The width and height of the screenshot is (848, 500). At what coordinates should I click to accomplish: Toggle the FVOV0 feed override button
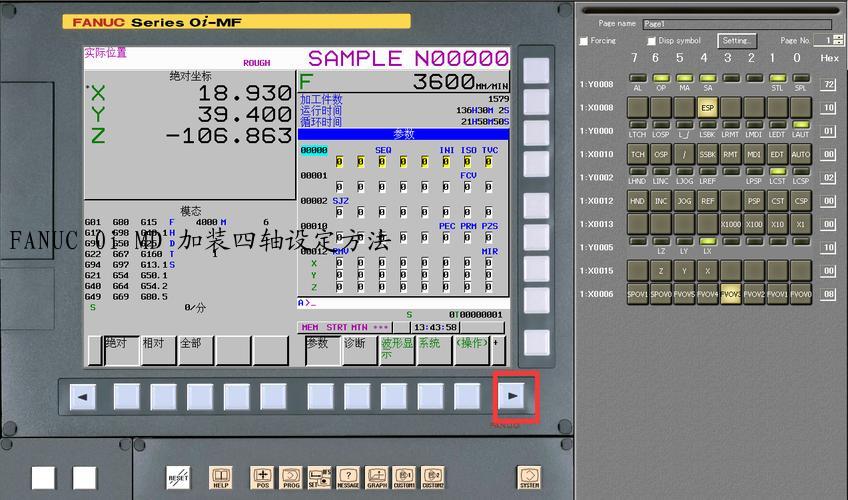(801, 294)
